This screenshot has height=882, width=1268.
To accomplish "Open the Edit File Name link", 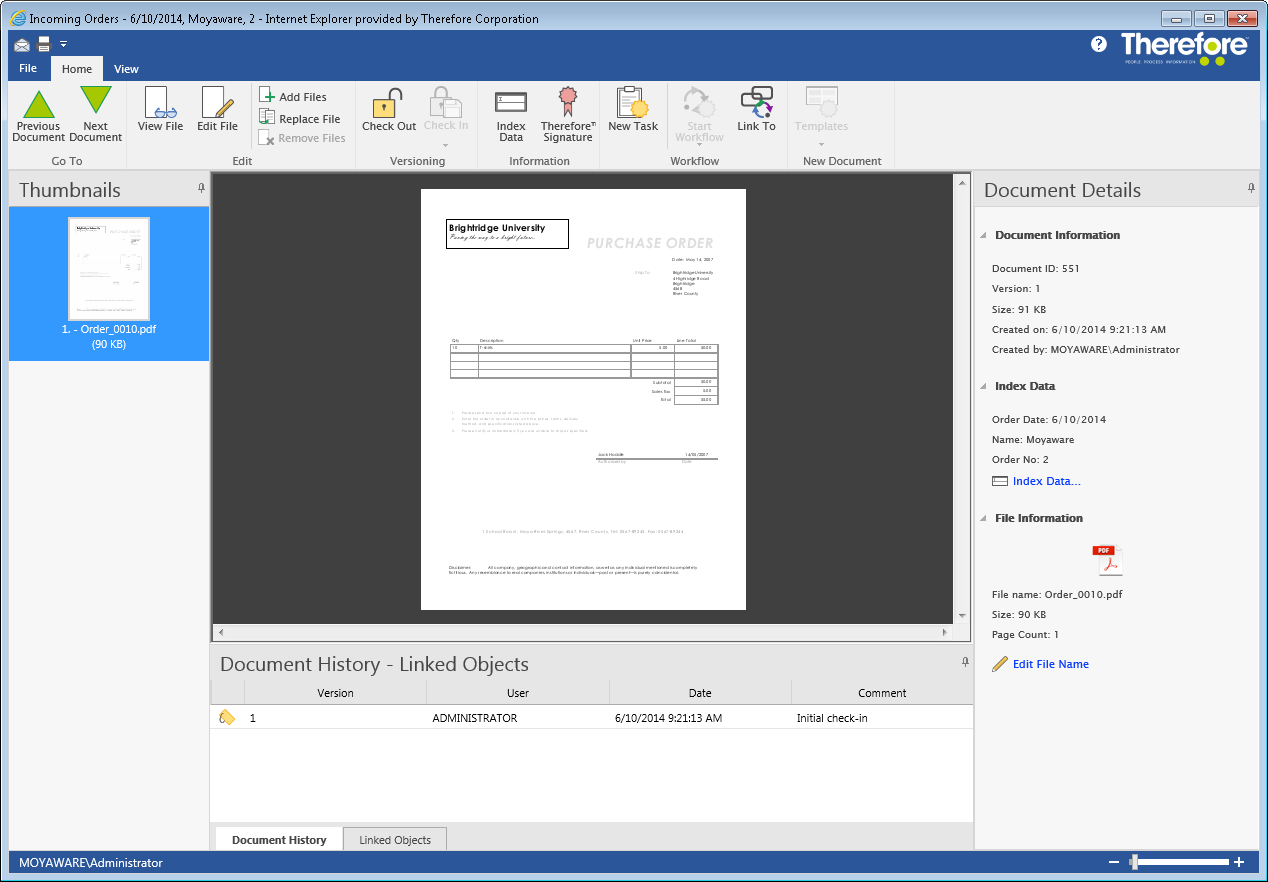I will click(1050, 664).
